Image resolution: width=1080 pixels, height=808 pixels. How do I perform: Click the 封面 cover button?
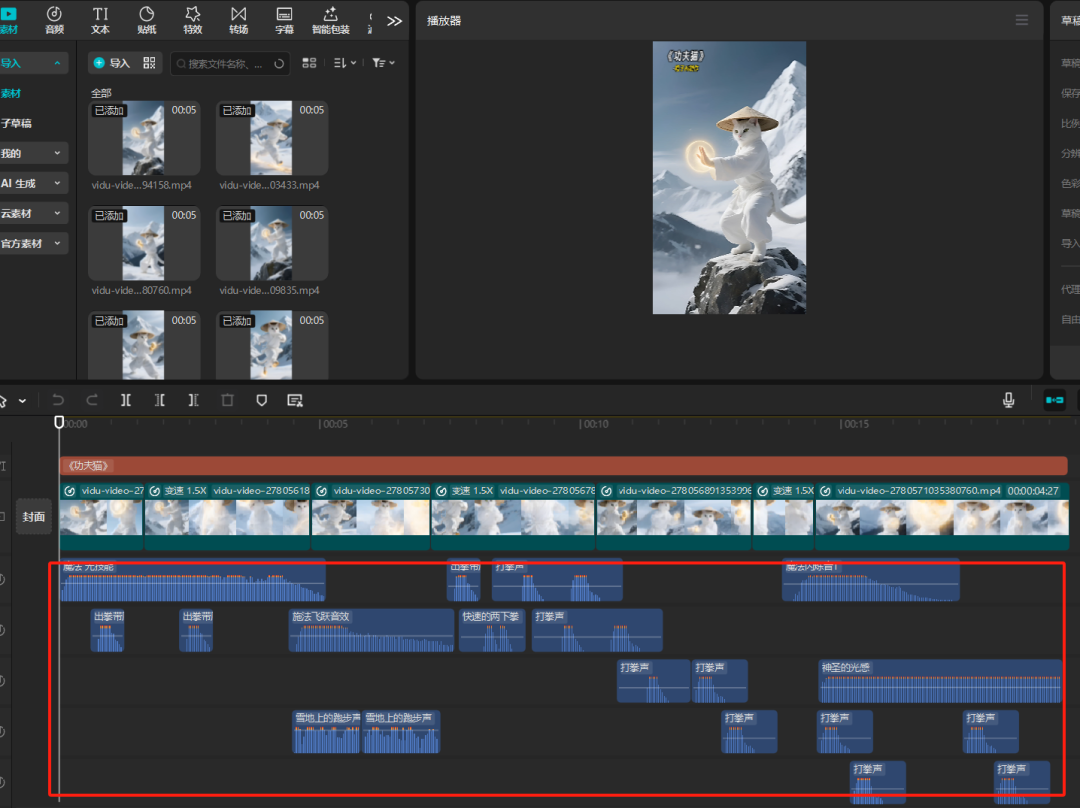(x=34, y=517)
